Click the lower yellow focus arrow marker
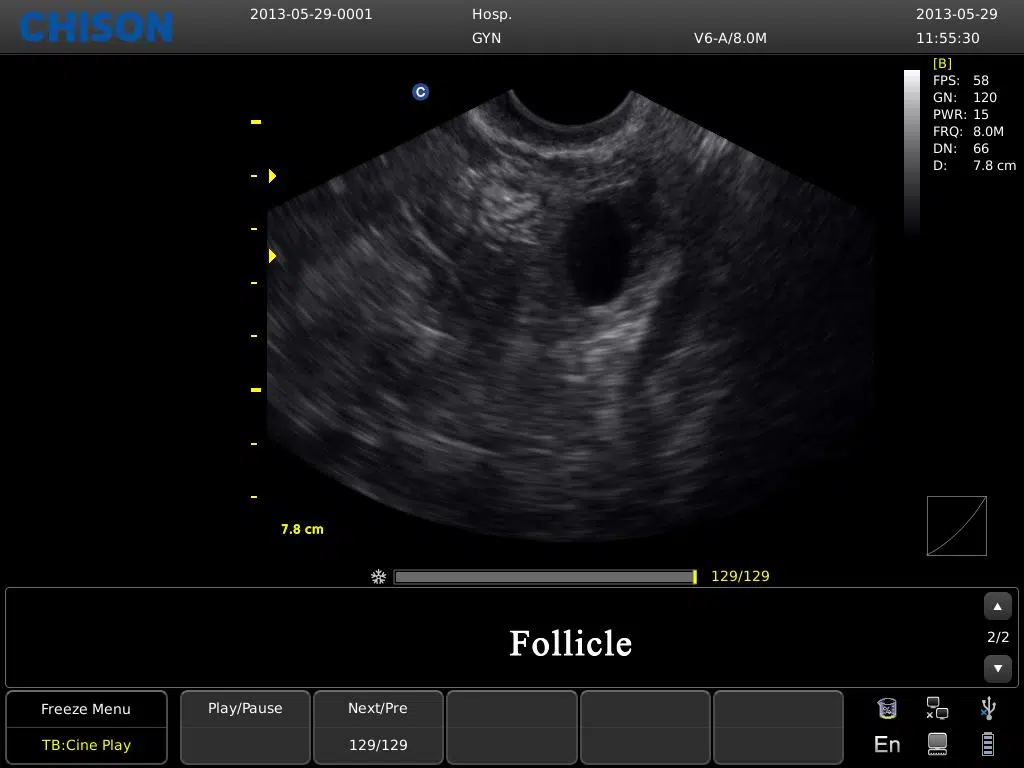 click(272, 256)
